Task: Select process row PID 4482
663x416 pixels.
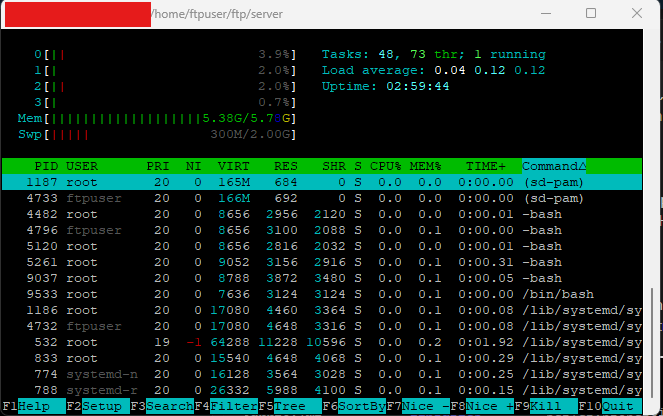Action: (x=322, y=214)
